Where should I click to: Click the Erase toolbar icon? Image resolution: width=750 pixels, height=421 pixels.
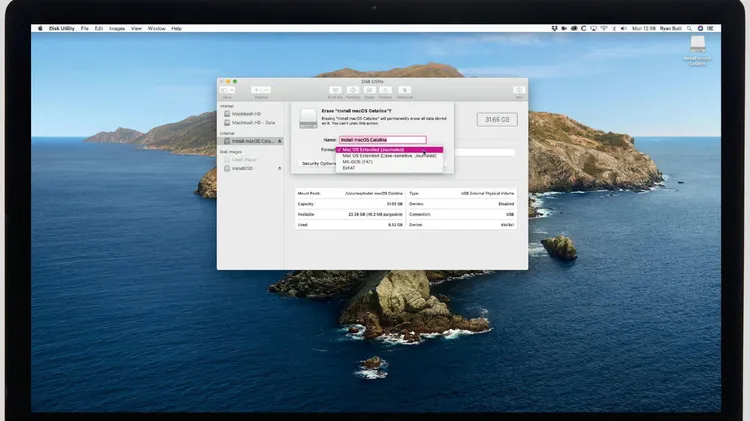coord(369,91)
